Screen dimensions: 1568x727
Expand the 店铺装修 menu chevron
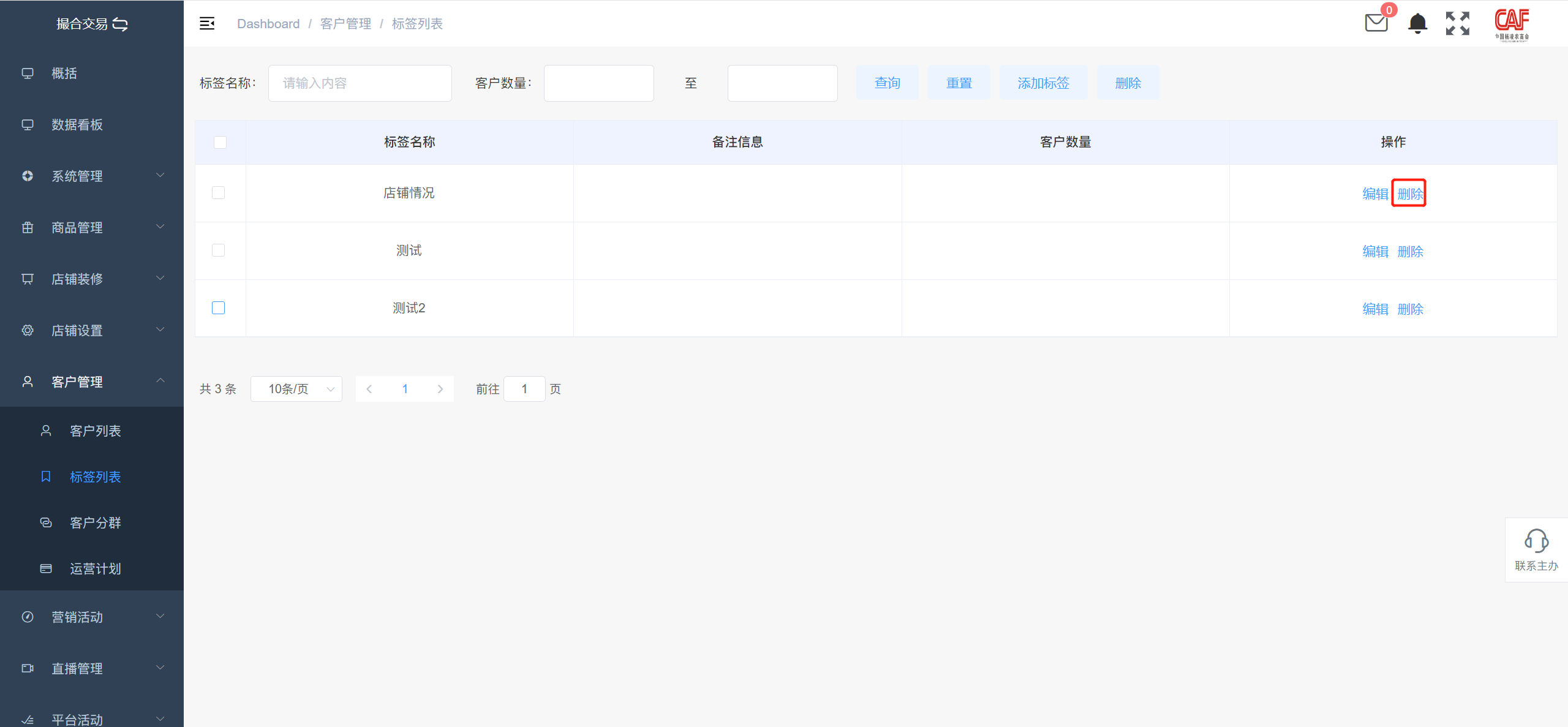pos(160,279)
